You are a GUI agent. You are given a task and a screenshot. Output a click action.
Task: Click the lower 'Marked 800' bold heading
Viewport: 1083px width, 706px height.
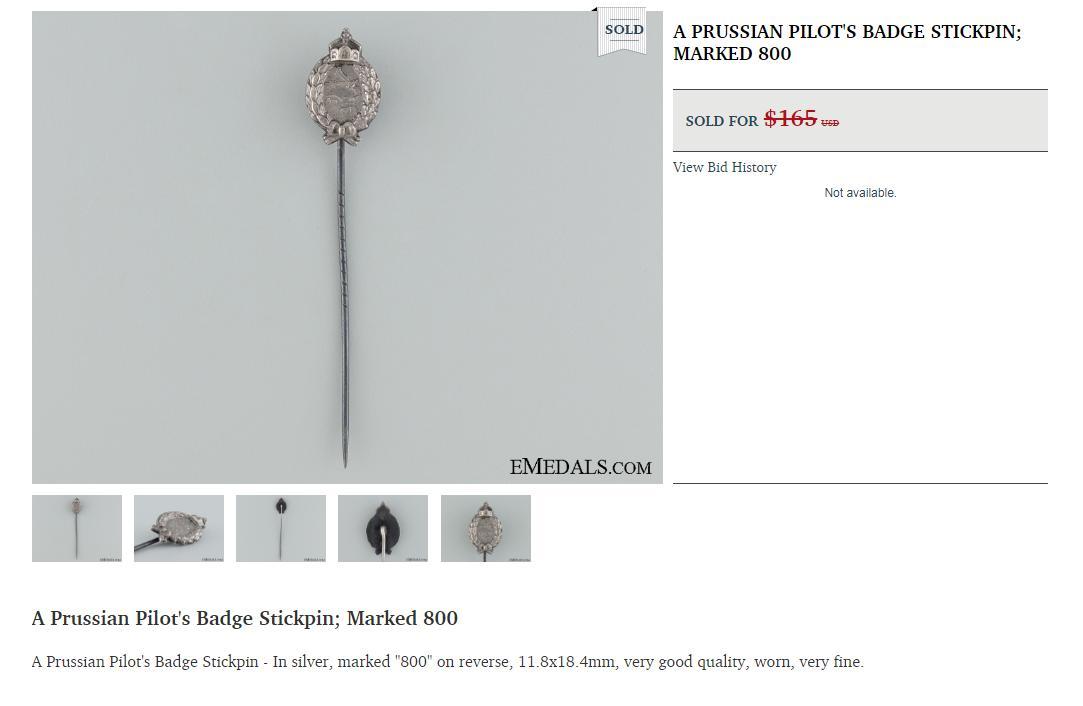(x=245, y=618)
